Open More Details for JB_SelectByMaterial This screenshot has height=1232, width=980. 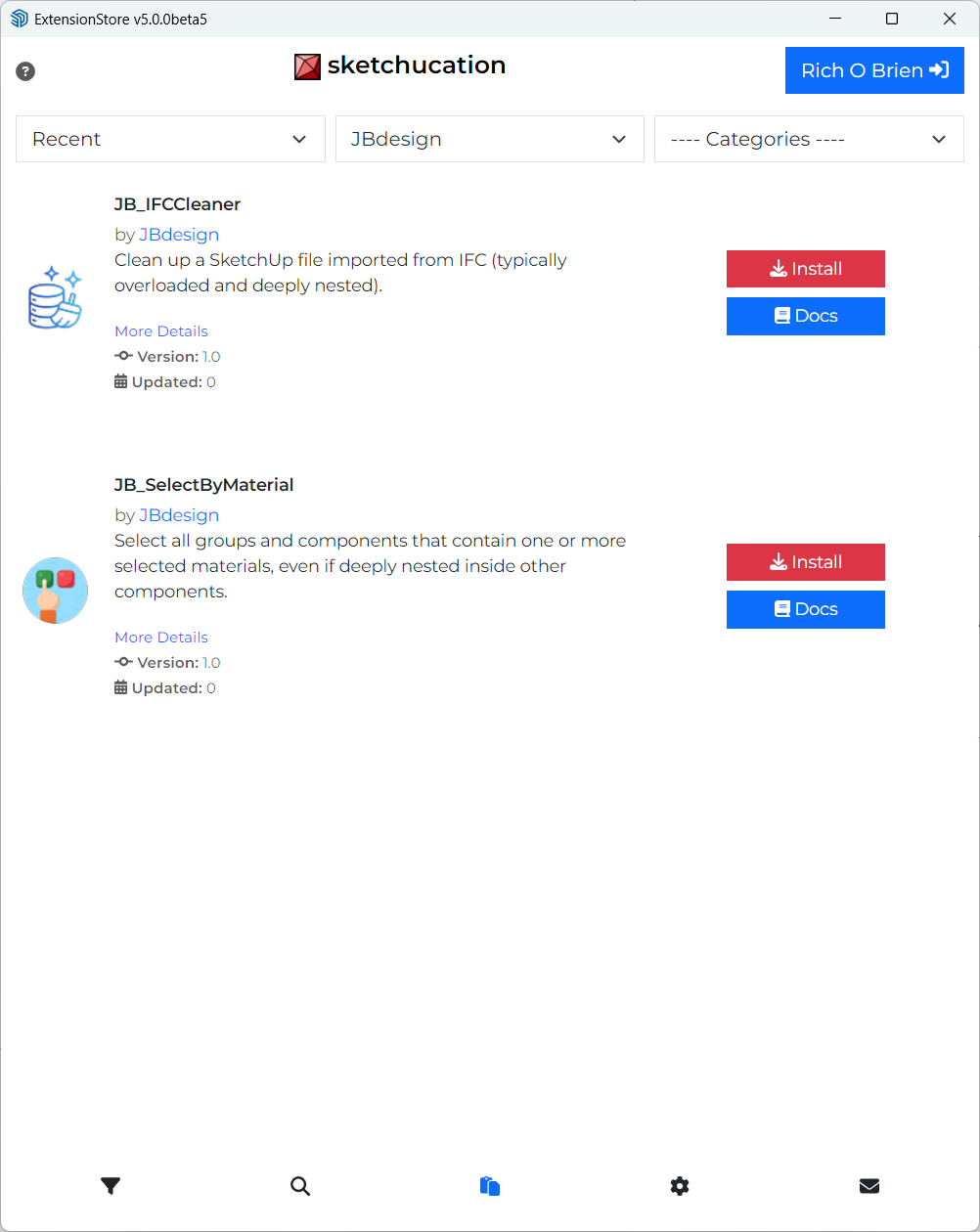point(161,638)
